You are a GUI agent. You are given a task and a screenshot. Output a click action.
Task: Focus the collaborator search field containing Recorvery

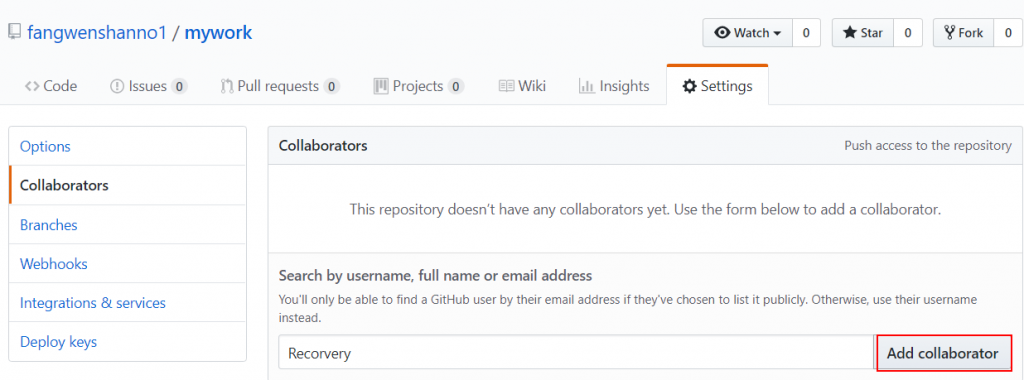[x=575, y=353]
